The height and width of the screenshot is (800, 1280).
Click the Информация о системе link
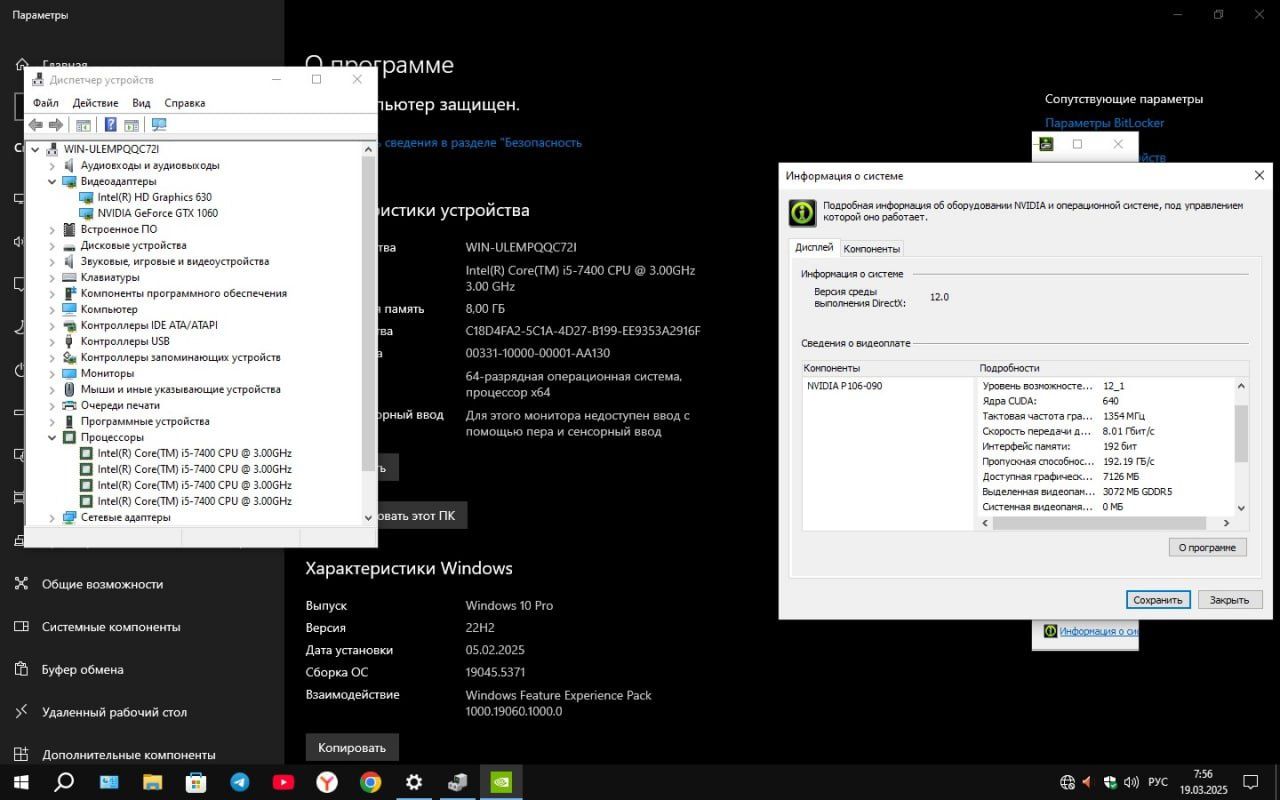point(1098,631)
